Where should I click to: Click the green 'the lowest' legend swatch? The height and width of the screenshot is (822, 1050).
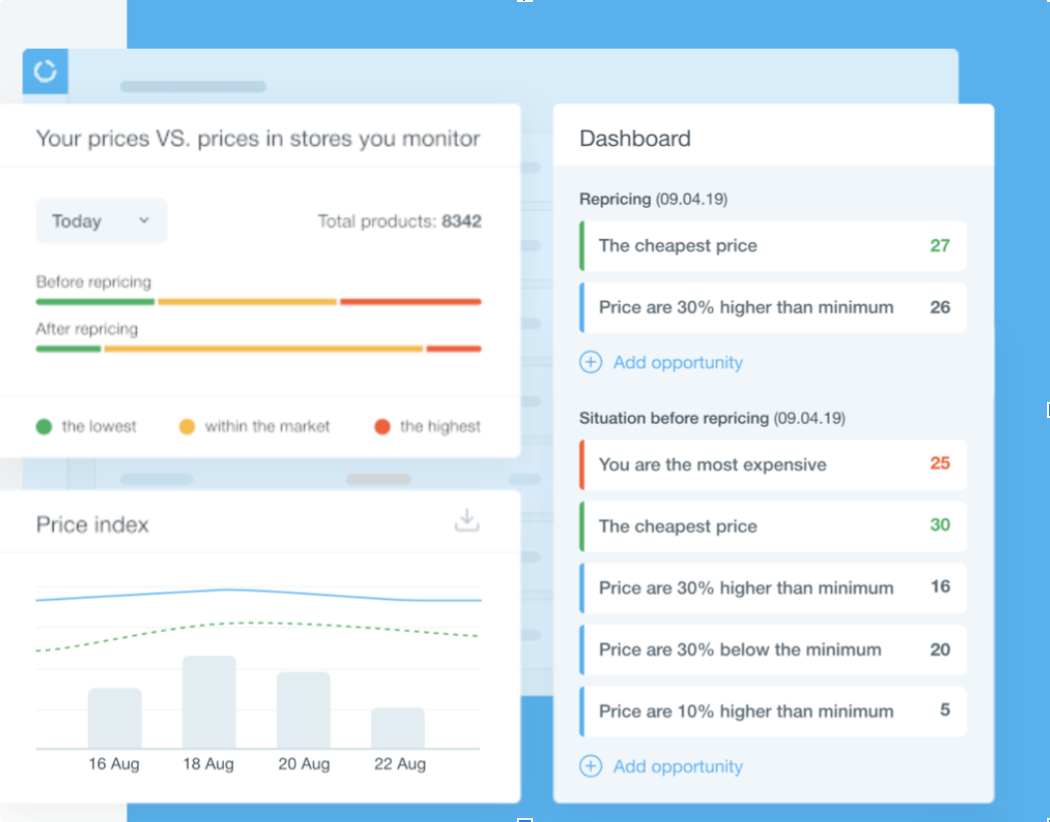point(46,426)
